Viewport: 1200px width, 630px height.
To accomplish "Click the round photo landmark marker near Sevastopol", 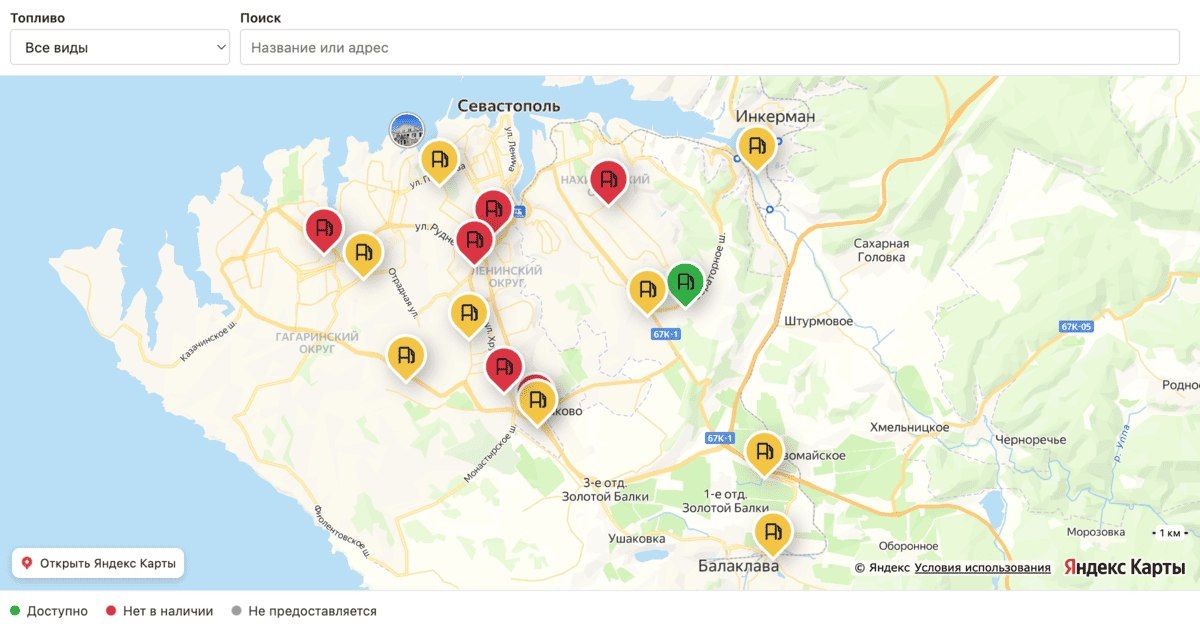I will [406, 130].
